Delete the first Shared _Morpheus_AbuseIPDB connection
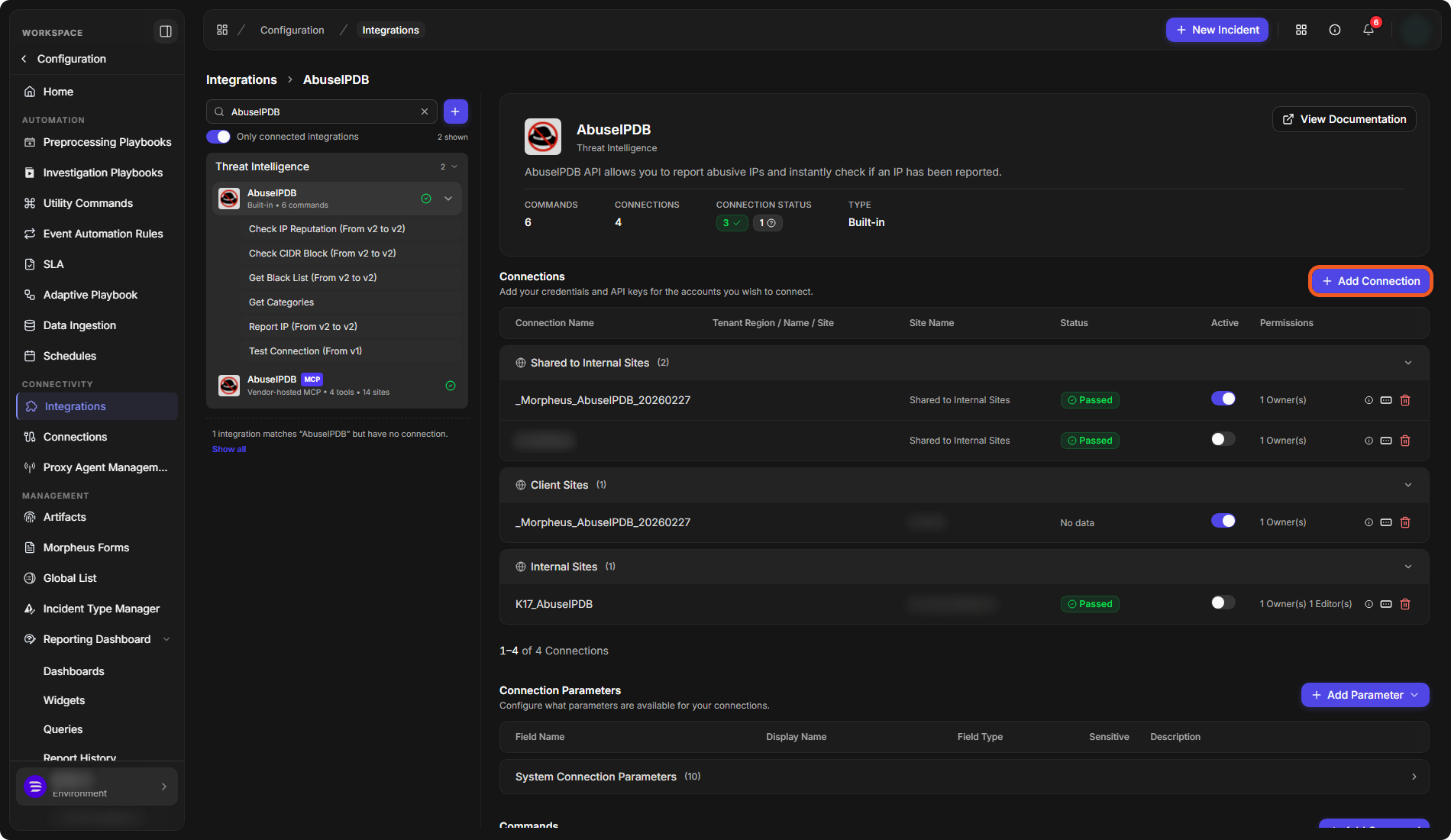Screen dimensions: 1451x840 [x=1405, y=400]
